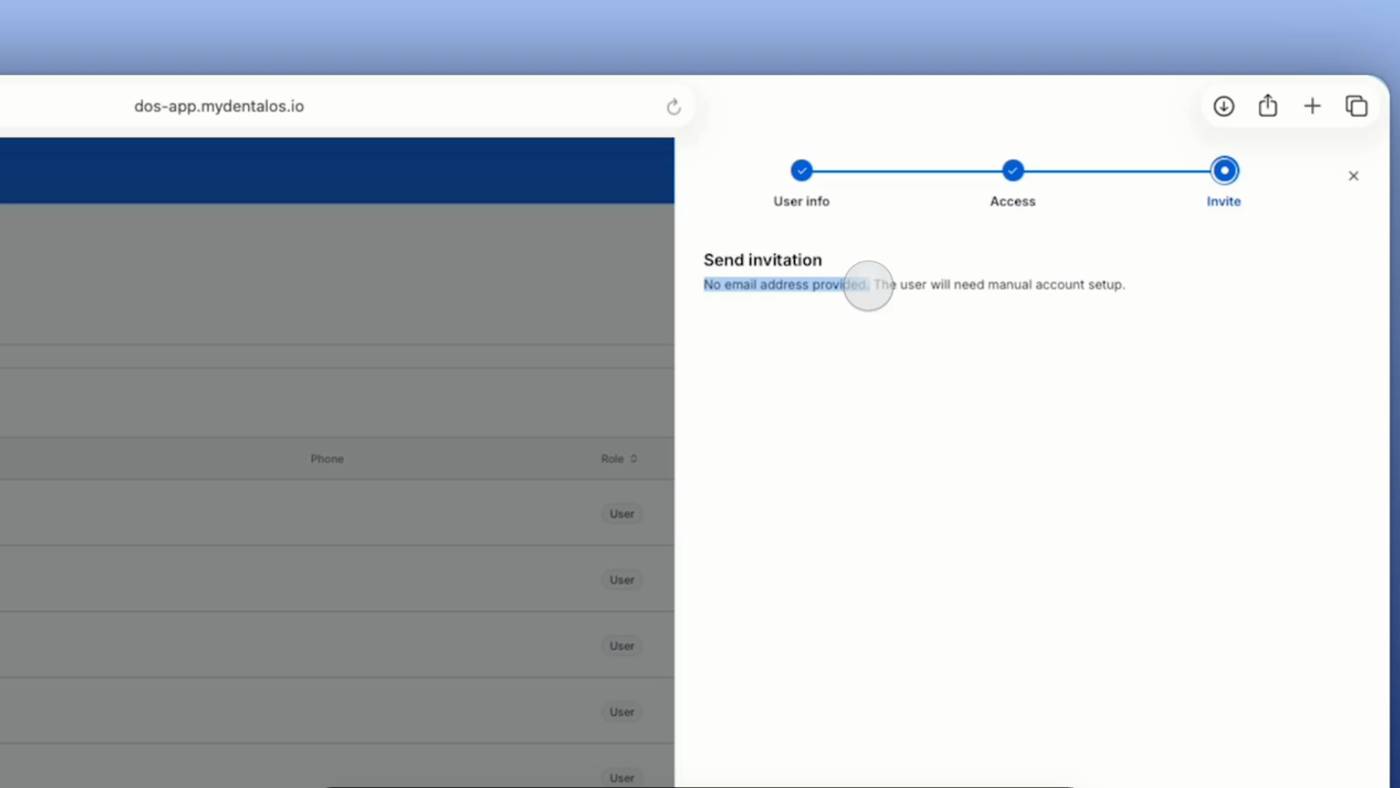
Task: Select the Invite step circle
Action: pos(1224,171)
